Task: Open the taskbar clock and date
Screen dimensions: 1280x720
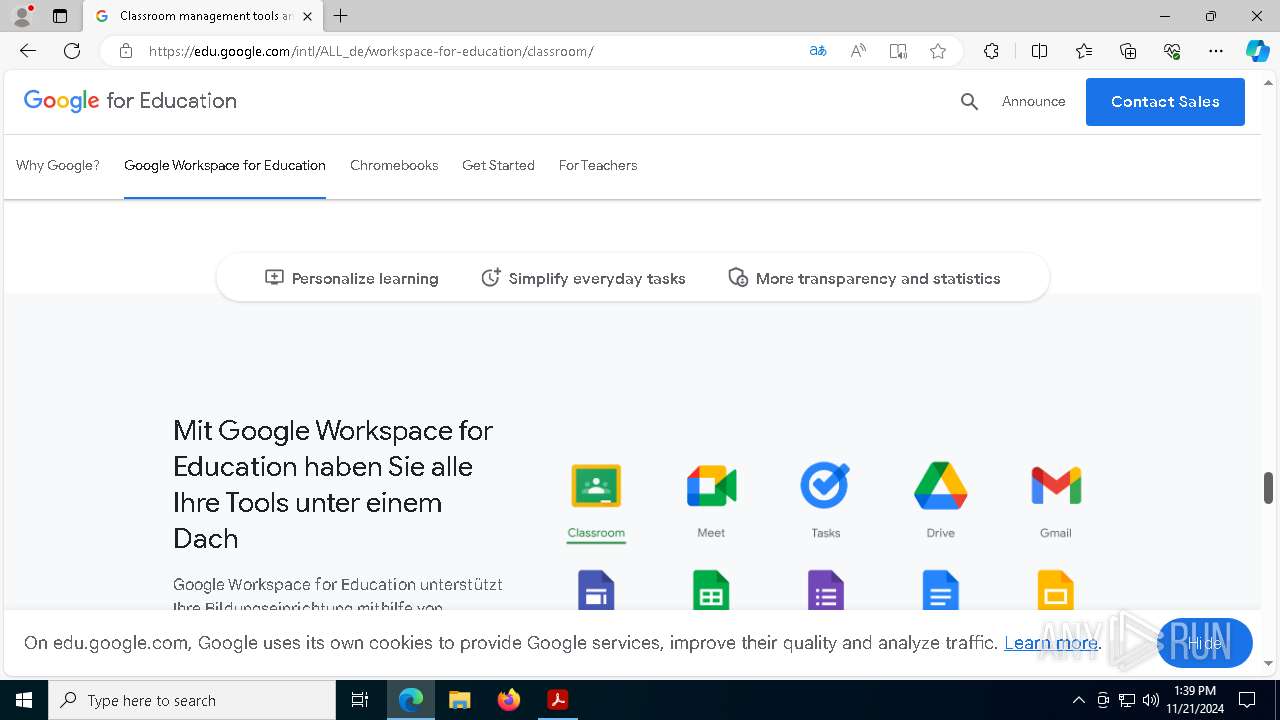Action: point(1195,700)
